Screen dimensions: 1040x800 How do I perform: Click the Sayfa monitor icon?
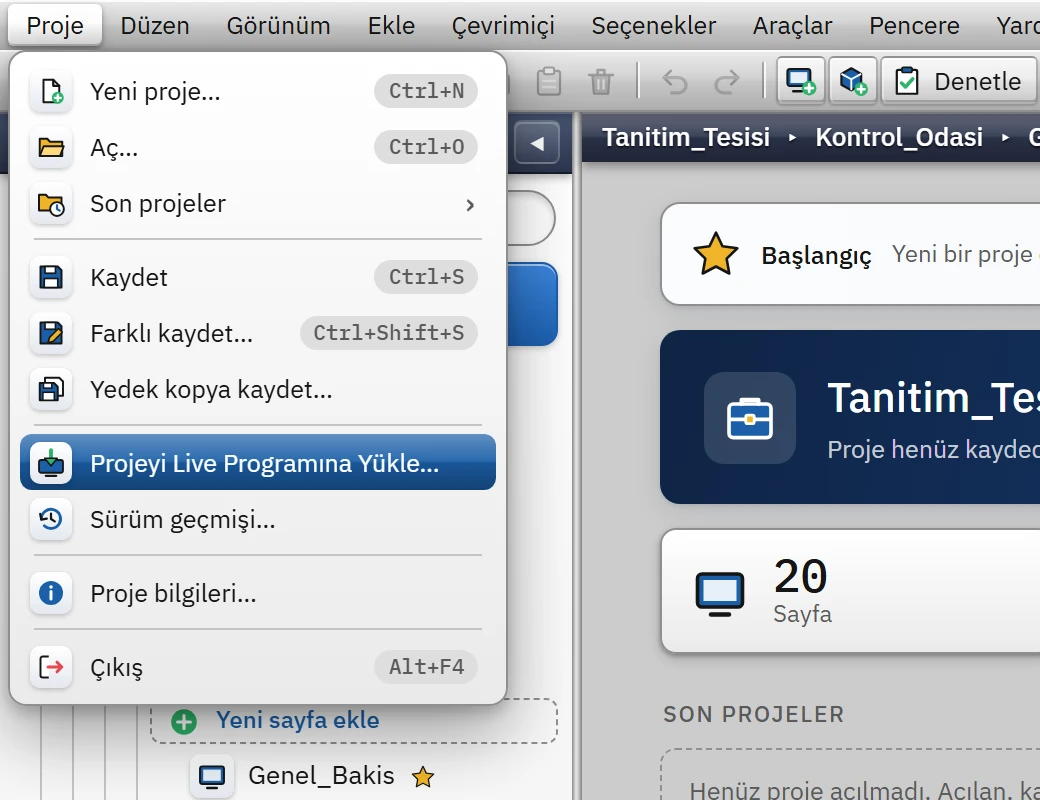click(720, 593)
